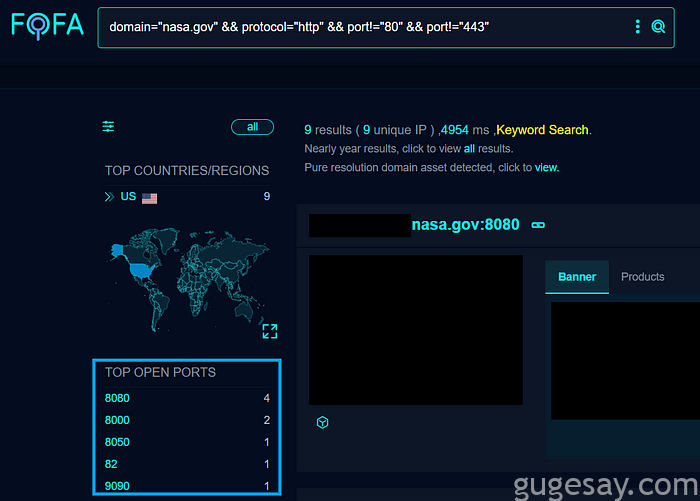Click the count 4 beside port 8080
Screen dimensions: 700x501
[x=267, y=398]
